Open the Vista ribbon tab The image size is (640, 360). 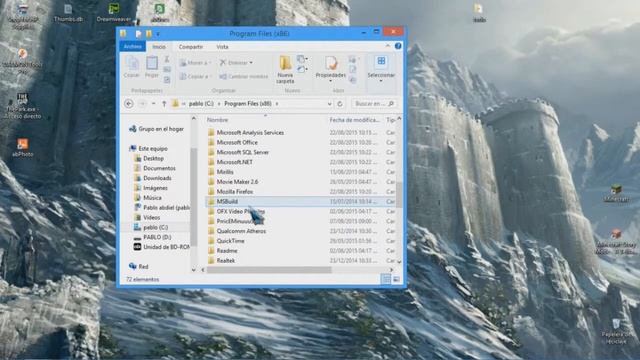222,47
